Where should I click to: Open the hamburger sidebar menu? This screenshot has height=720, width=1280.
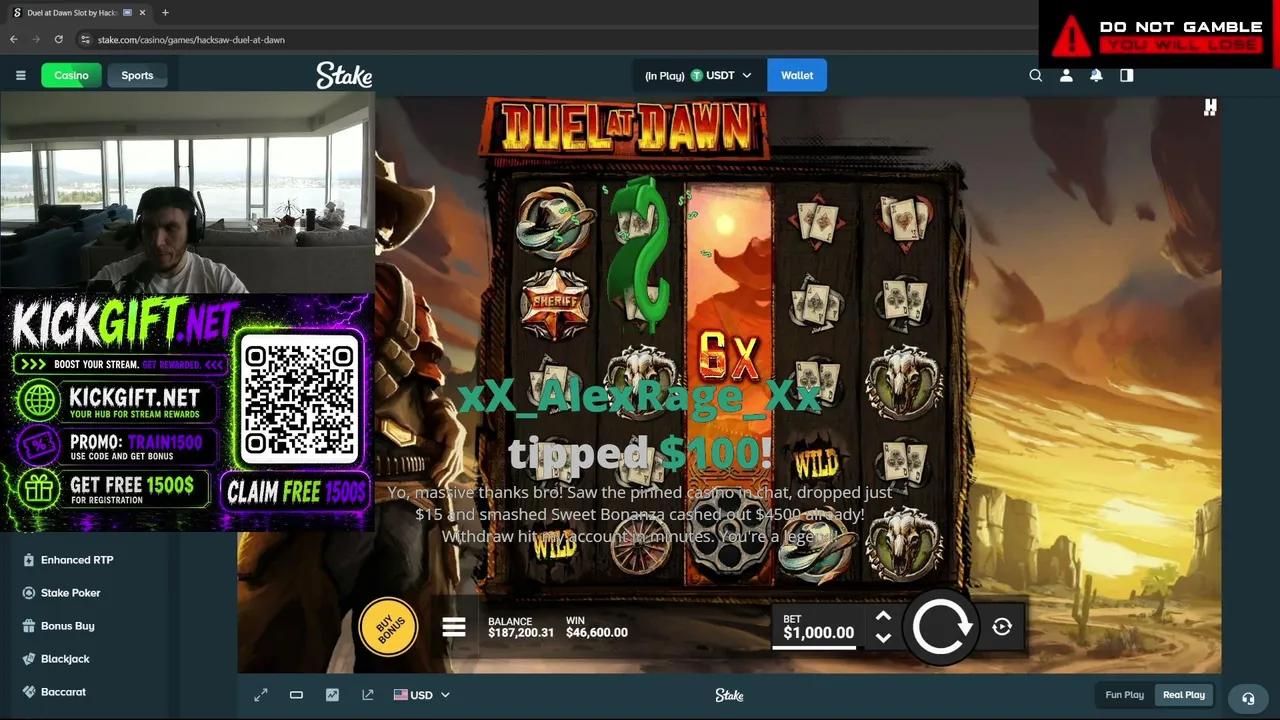point(20,75)
